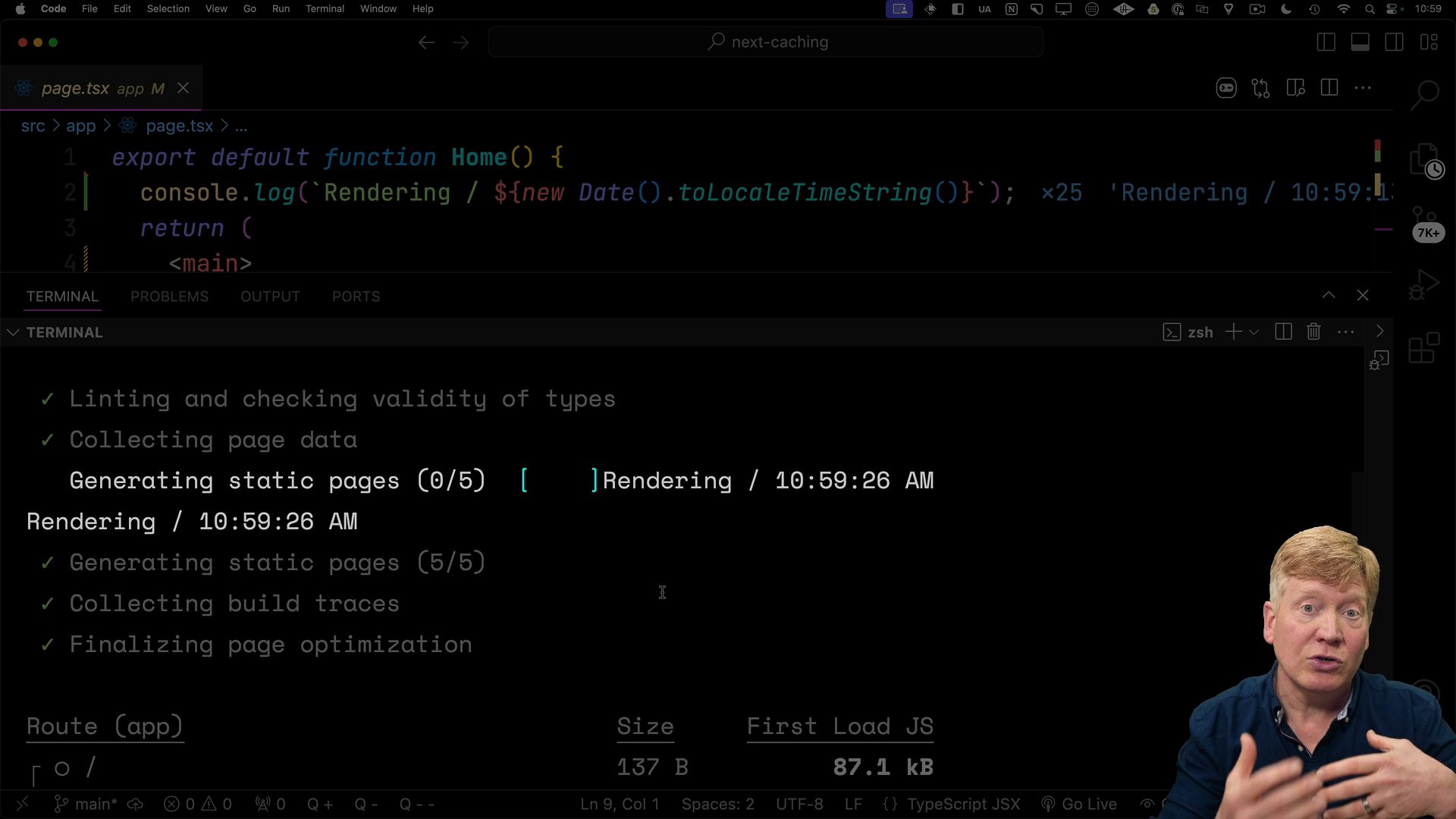Screen dimensions: 1456x819
Task: Click the compare changes icon in editor toolbar
Action: point(1261,88)
